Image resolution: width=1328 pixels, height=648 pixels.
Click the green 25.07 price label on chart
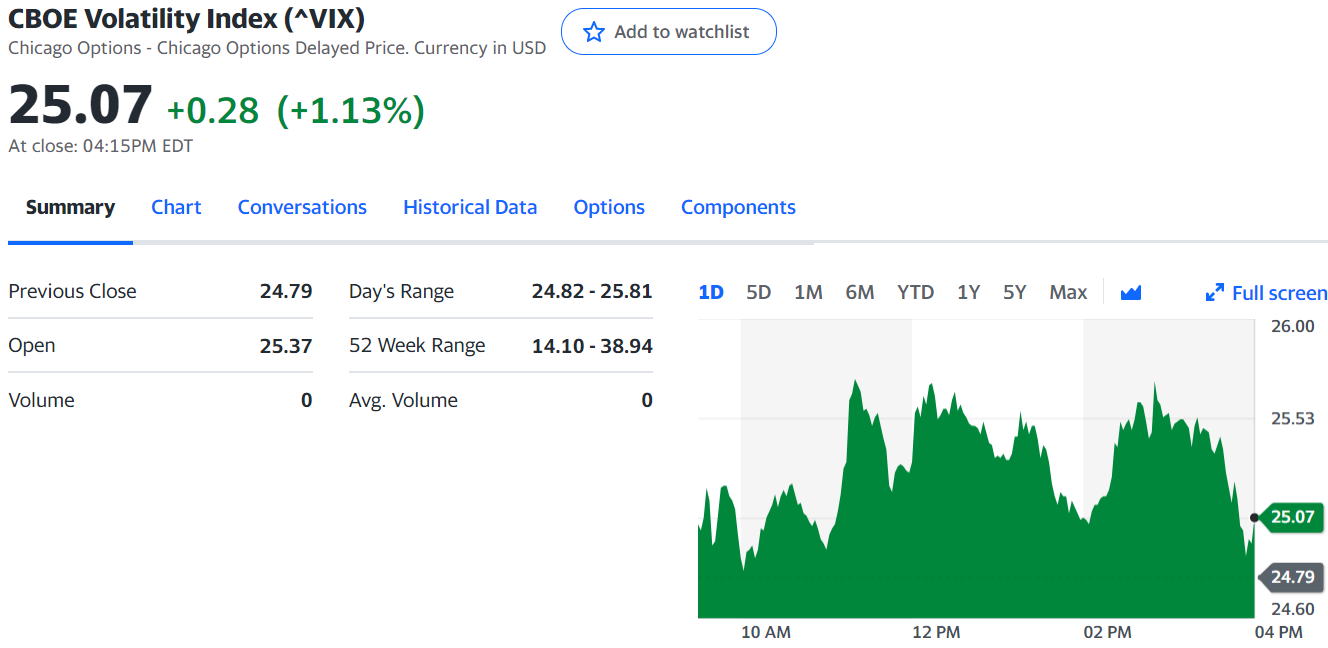click(1291, 517)
